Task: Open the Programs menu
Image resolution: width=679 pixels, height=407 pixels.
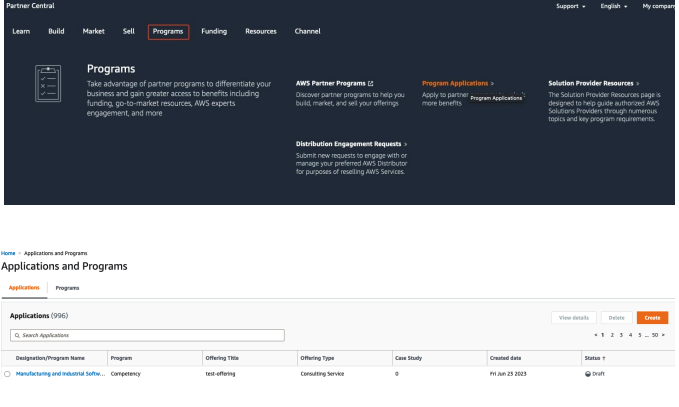Action: (168, 32)
